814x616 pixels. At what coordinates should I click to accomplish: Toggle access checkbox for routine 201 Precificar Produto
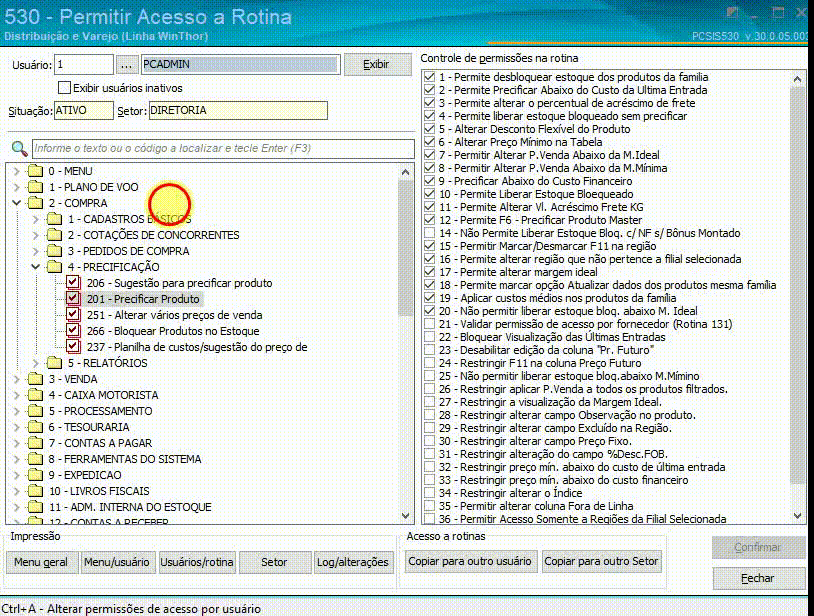point(73,299)
